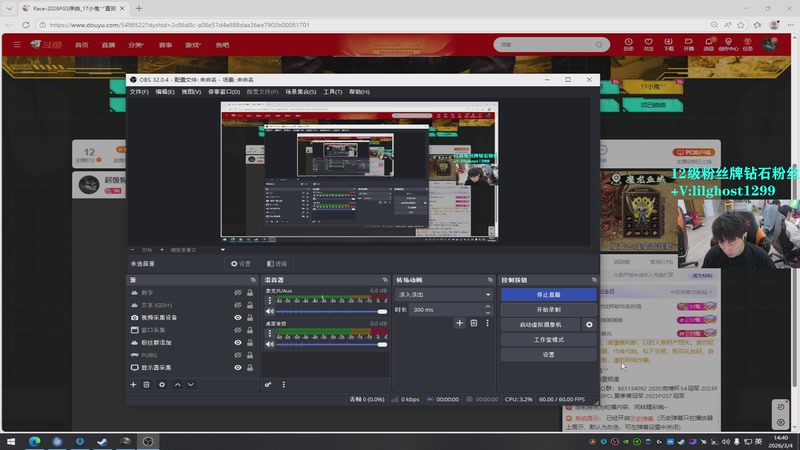Screen dimensions: 800x450
Task: Open 工具(T) menu in OBS
Action: [x=333, y=92]
